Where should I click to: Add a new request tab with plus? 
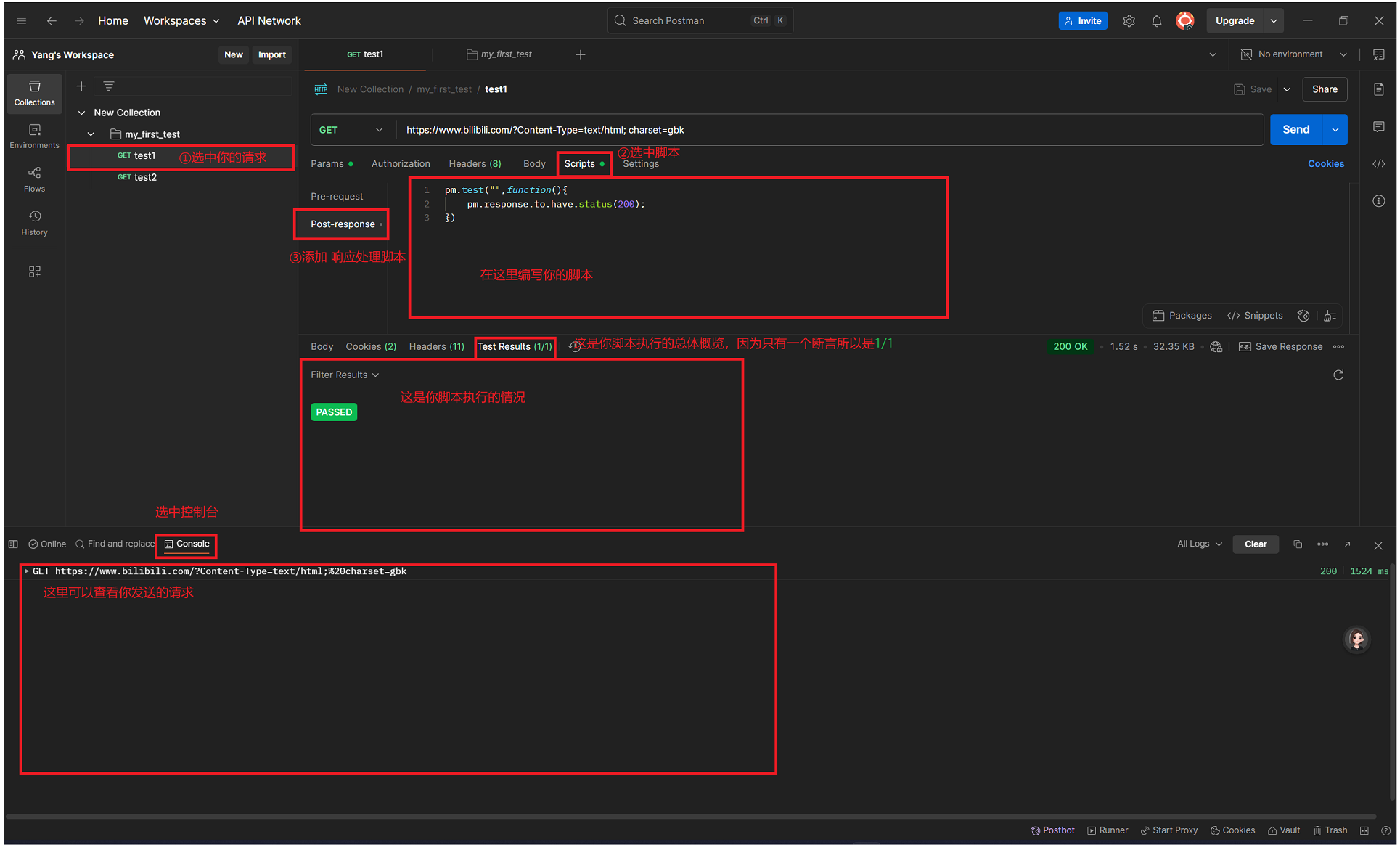(581, 54)
